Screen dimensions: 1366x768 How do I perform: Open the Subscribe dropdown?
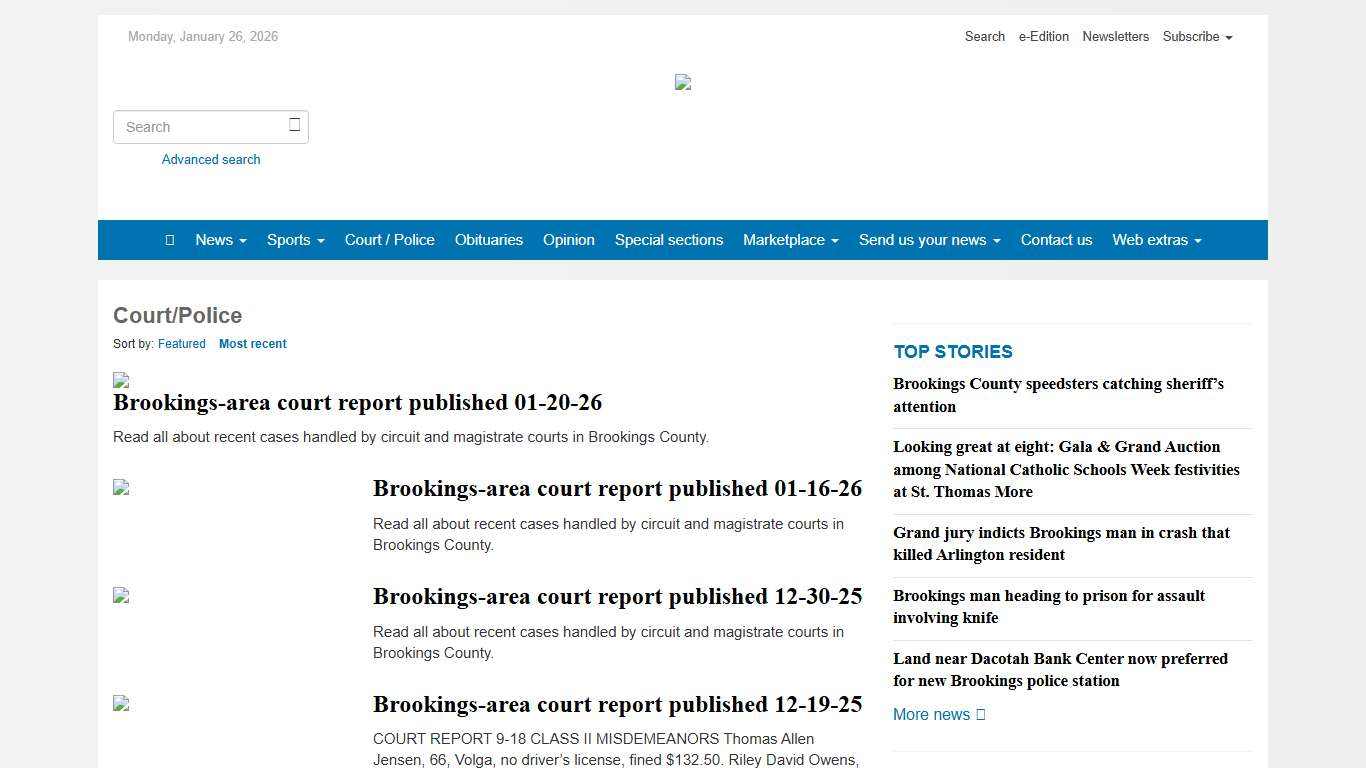pos(1196,36)
